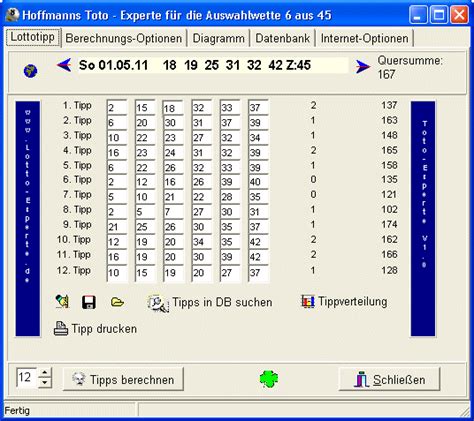Click the 34 field in 10. Tipp
The height and width of the screenshot is (421, 474).
[202, 242]
